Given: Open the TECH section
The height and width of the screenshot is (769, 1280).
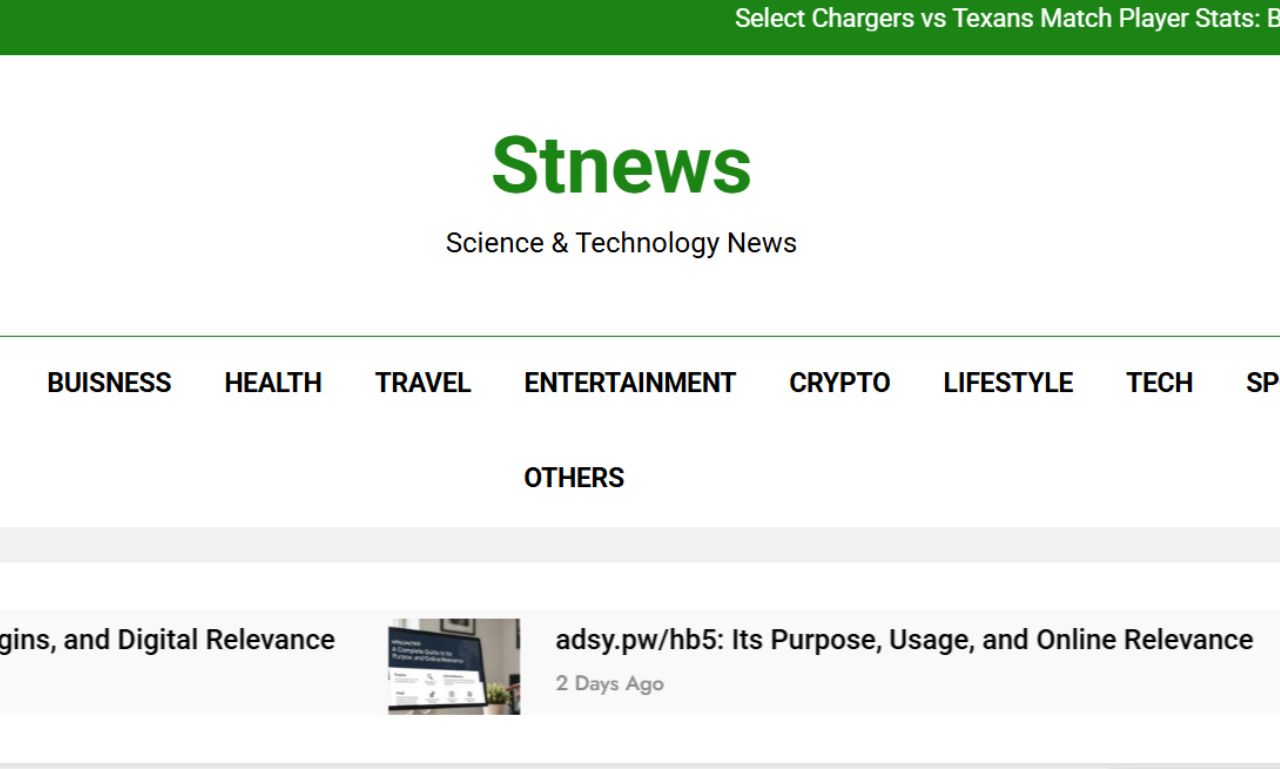Looking at the screenshot, I should tap(1159, 383).
